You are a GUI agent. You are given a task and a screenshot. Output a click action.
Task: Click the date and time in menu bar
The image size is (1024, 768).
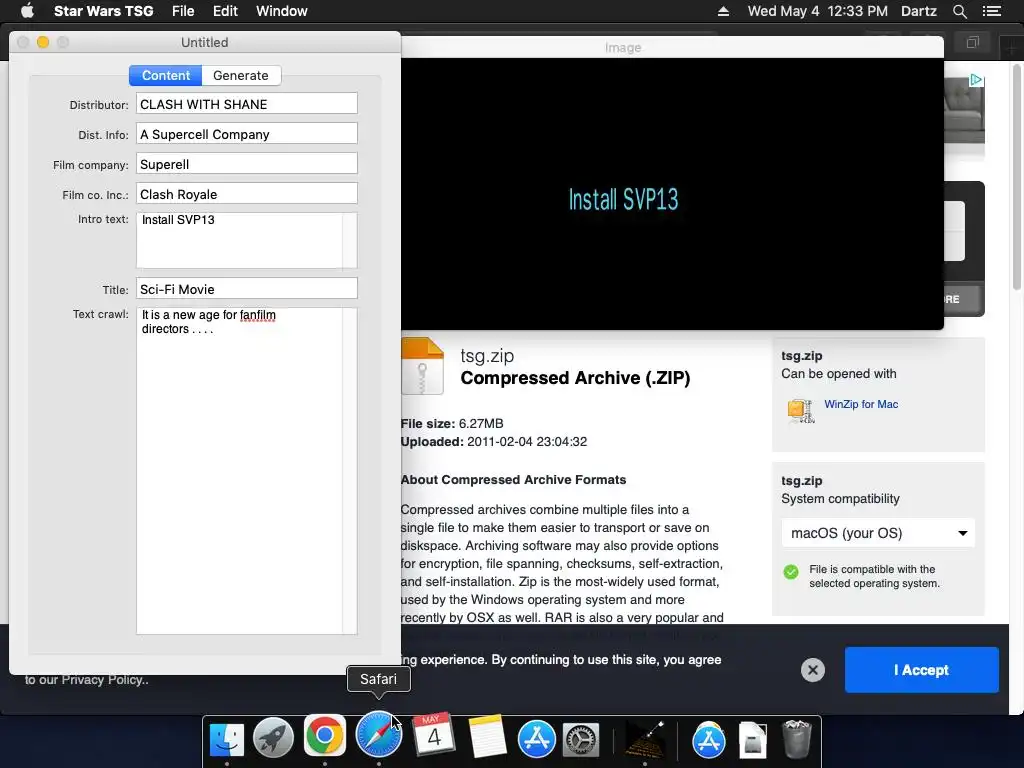coord(817,11)
